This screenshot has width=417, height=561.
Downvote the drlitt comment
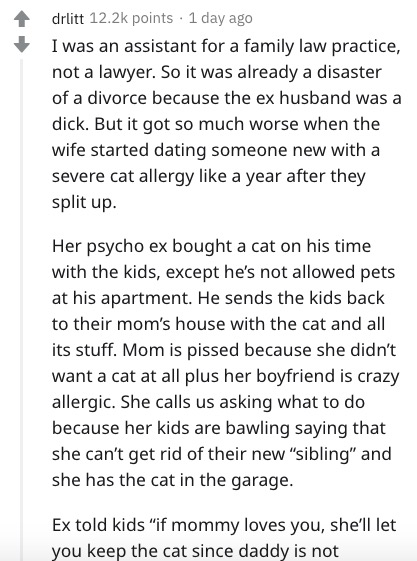coord(21,44)
